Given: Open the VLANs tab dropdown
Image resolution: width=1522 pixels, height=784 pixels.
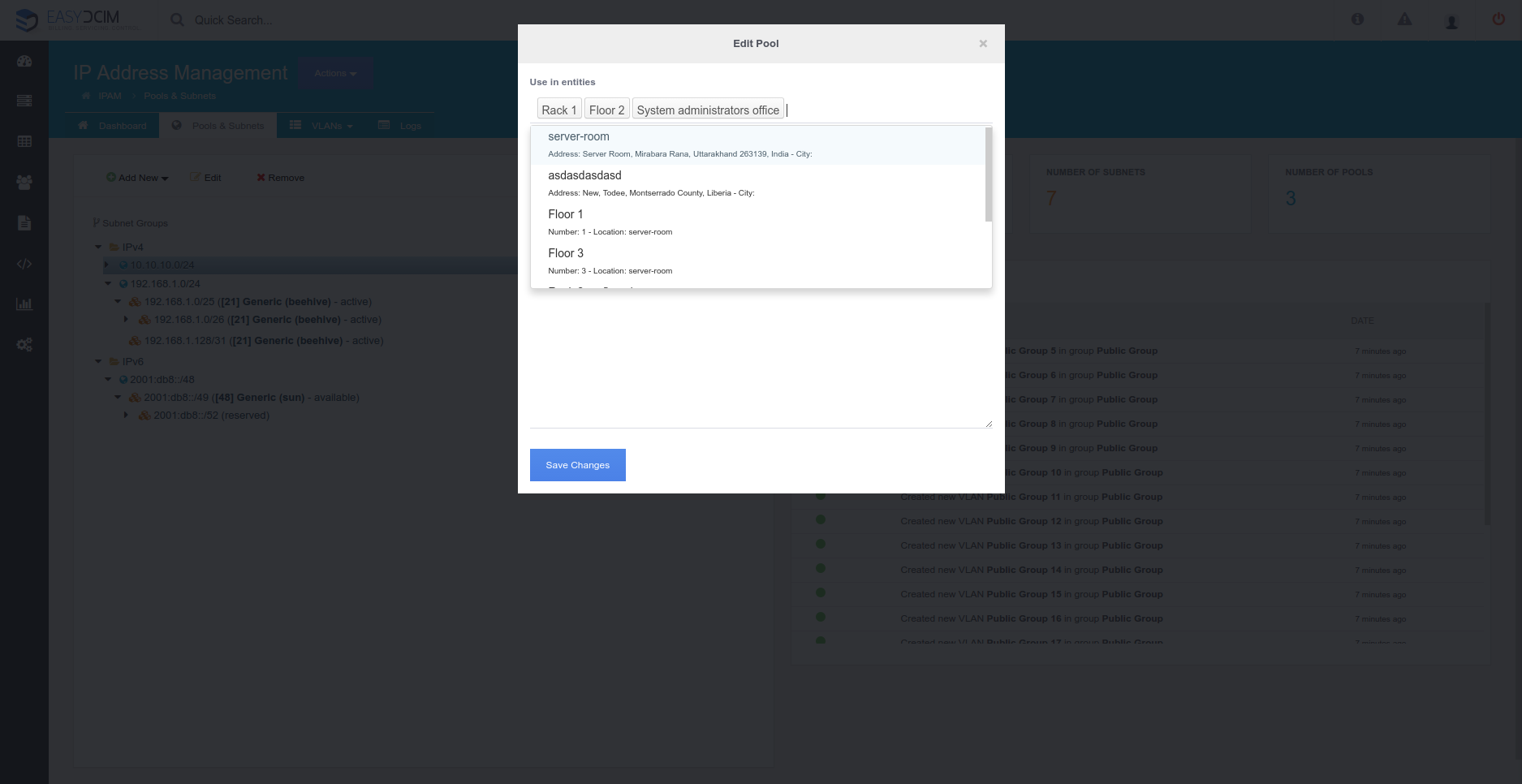Looking at the screenshot, I should pyautogui.click(x=321, y=126).
